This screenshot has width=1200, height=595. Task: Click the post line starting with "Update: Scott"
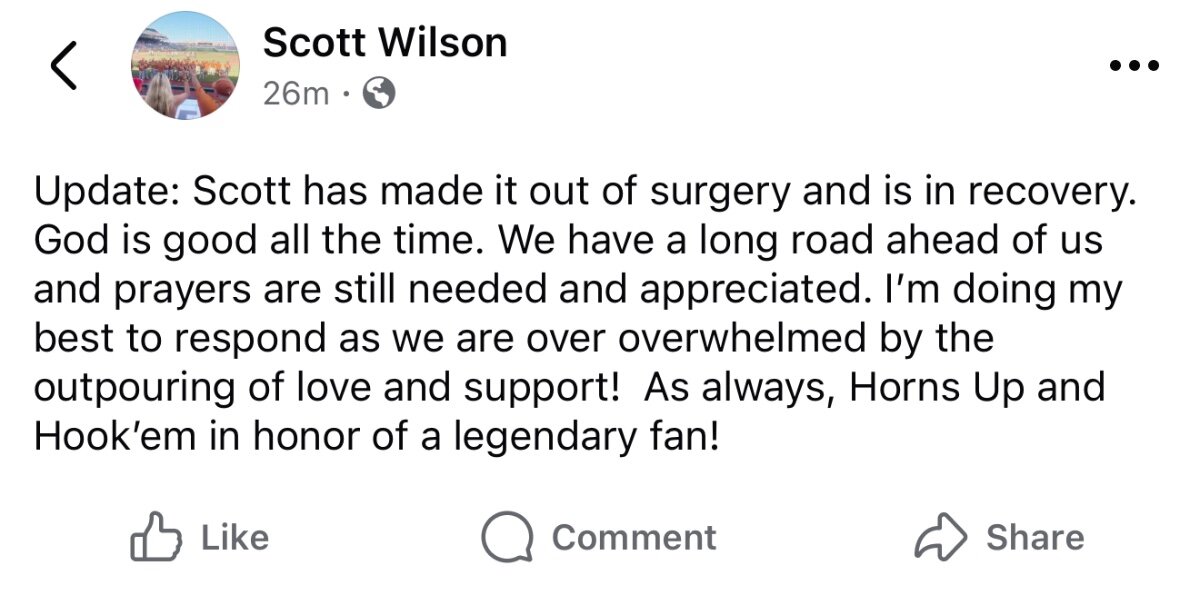click(585, 193)
